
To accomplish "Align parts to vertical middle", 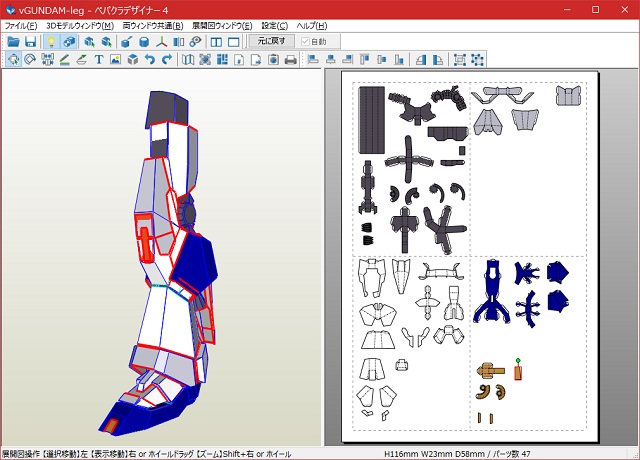I will [x=382, y=60].
